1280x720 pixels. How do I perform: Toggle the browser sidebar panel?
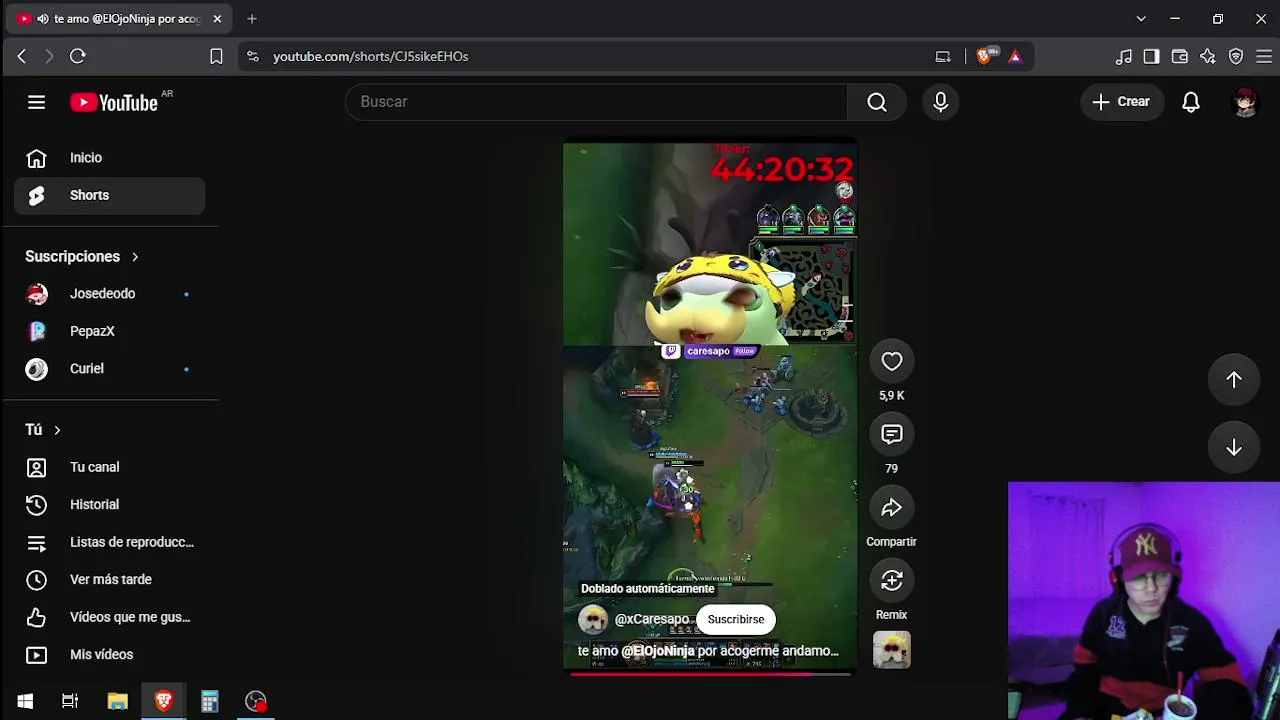click(x=1152, y=56)
